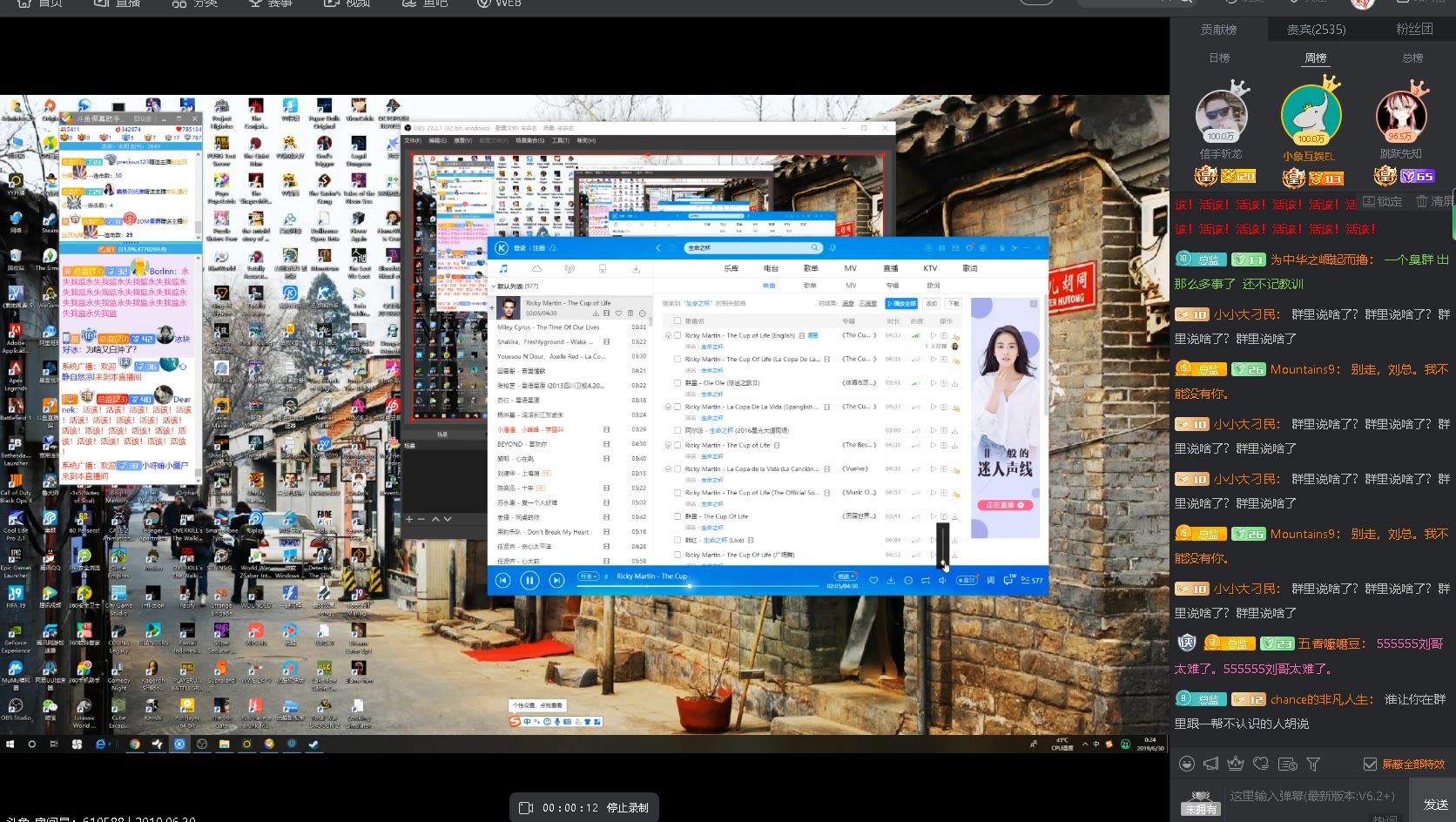Go back with the left arrow in the player header
The image size is (1456, 822).
point(658,248)
